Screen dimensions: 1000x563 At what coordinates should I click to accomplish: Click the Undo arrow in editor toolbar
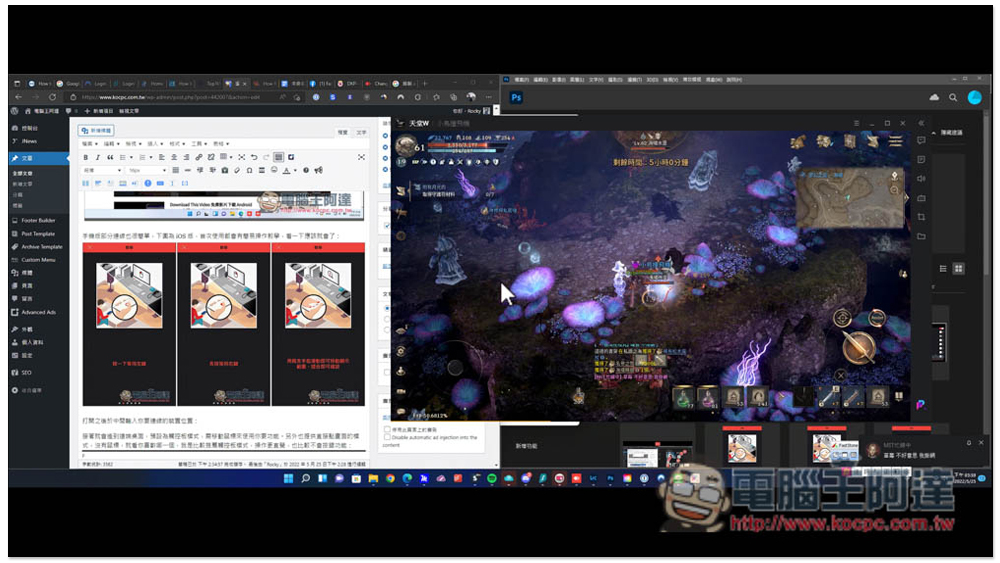[x=254, y=157]
